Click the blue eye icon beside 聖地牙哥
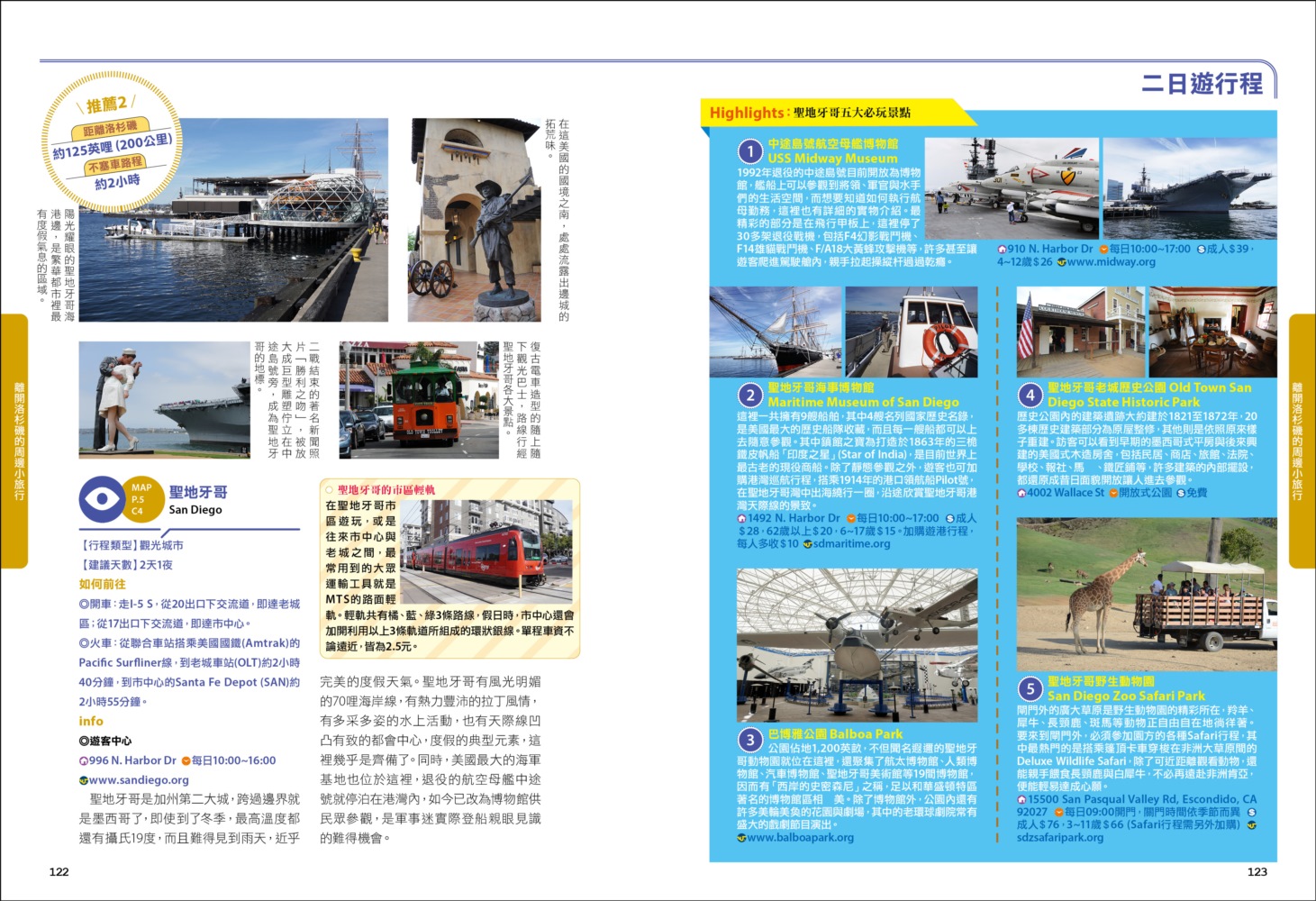This screenshot has width=1316, height=901. point(102,499)
